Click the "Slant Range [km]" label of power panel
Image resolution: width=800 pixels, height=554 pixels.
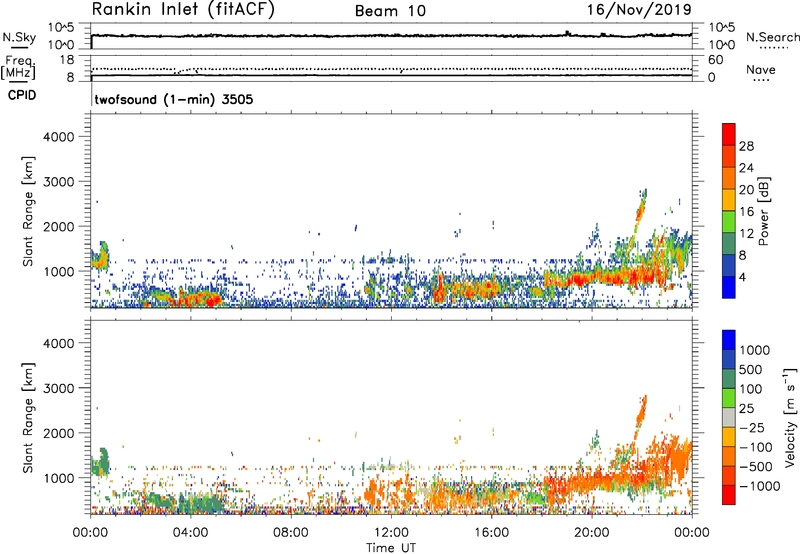(x=28, y=212)
